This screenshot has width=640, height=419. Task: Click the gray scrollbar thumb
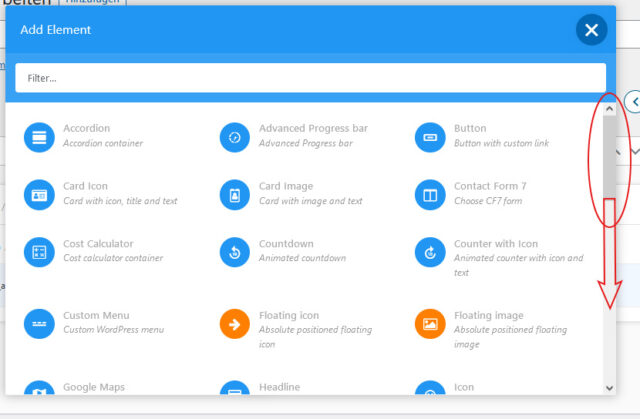[x=609, y=157]
